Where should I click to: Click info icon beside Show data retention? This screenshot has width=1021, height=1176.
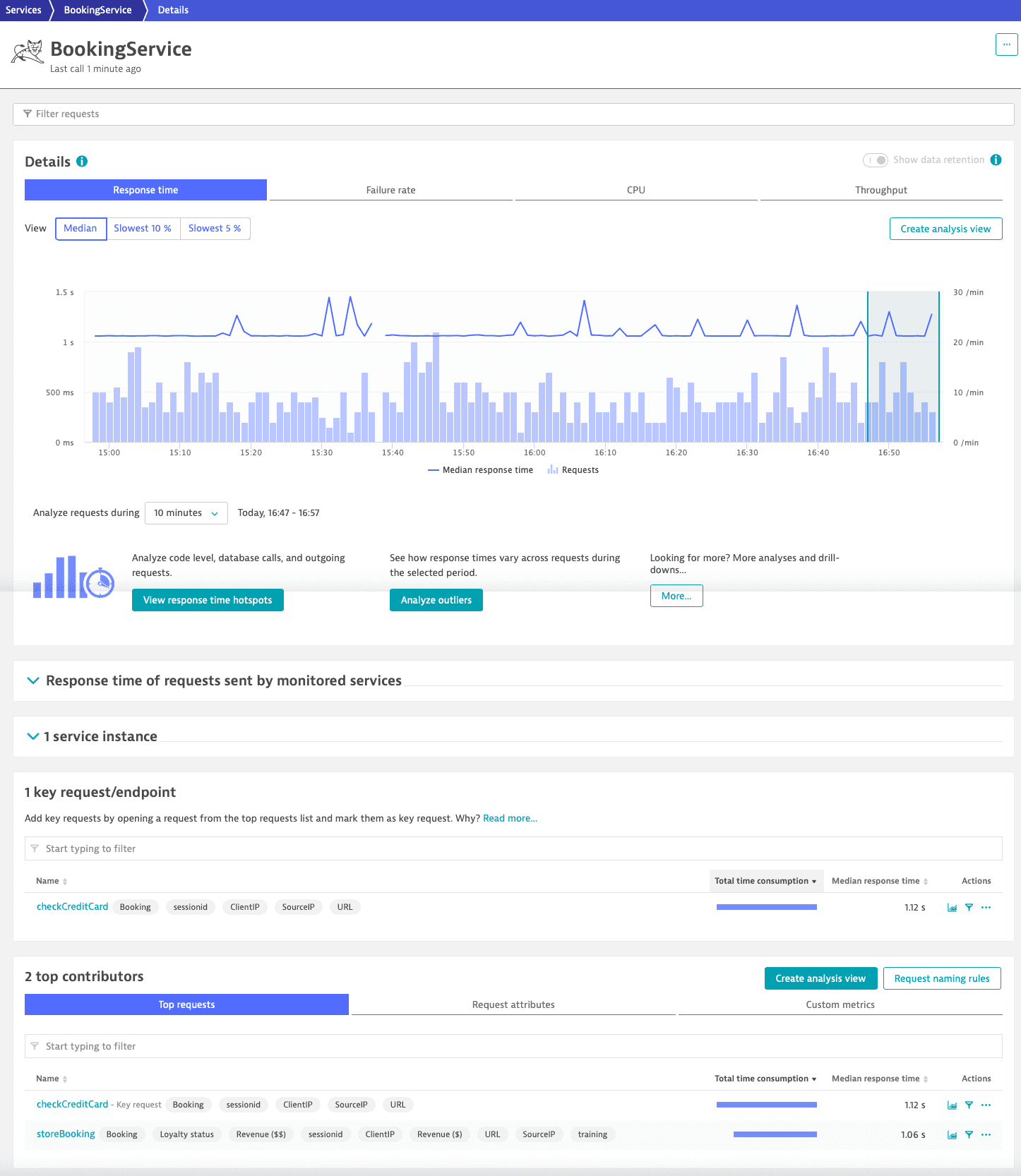pyautogui.click(x=996, y=160)
